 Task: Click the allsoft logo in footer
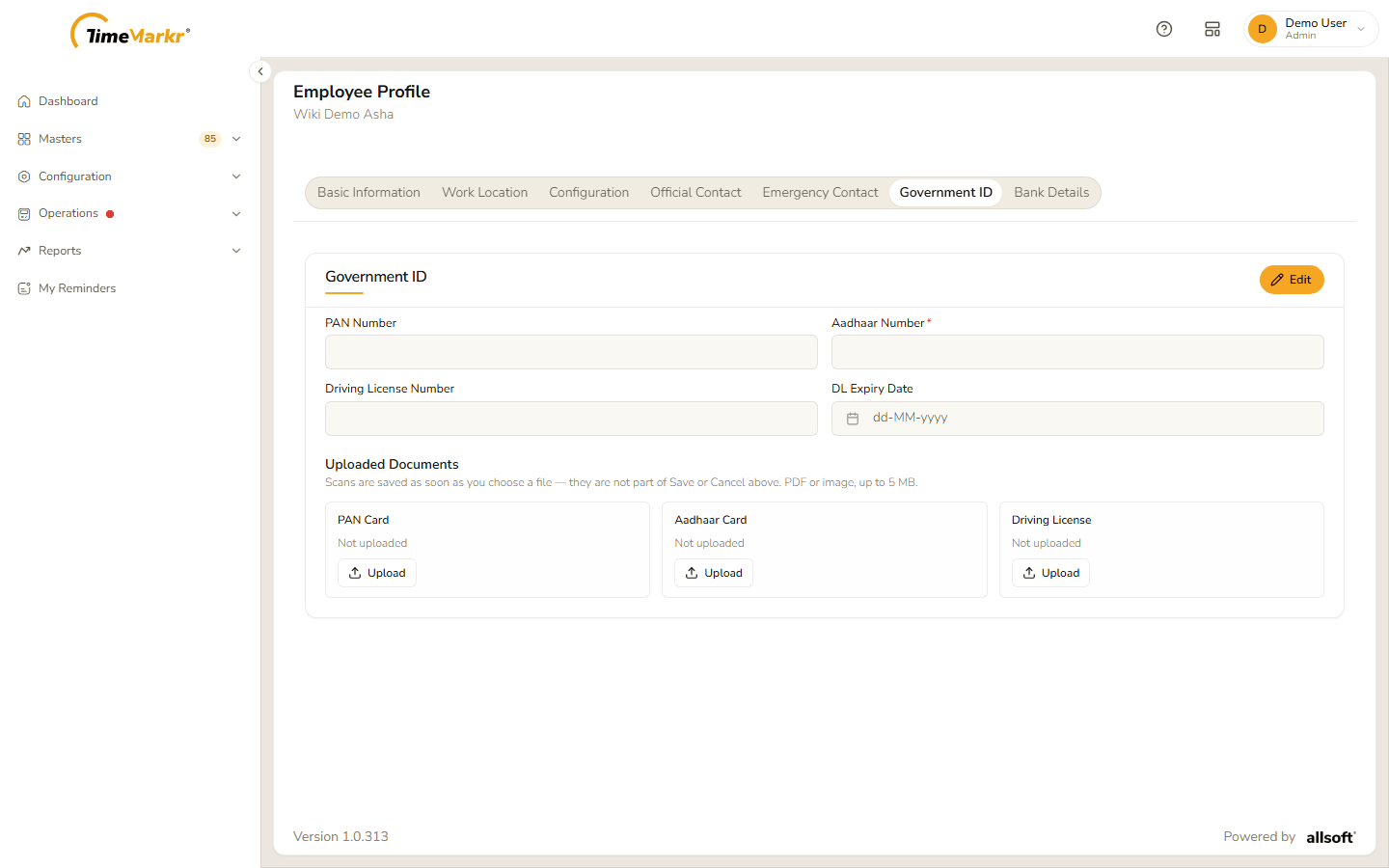(x=1331, y=837)
